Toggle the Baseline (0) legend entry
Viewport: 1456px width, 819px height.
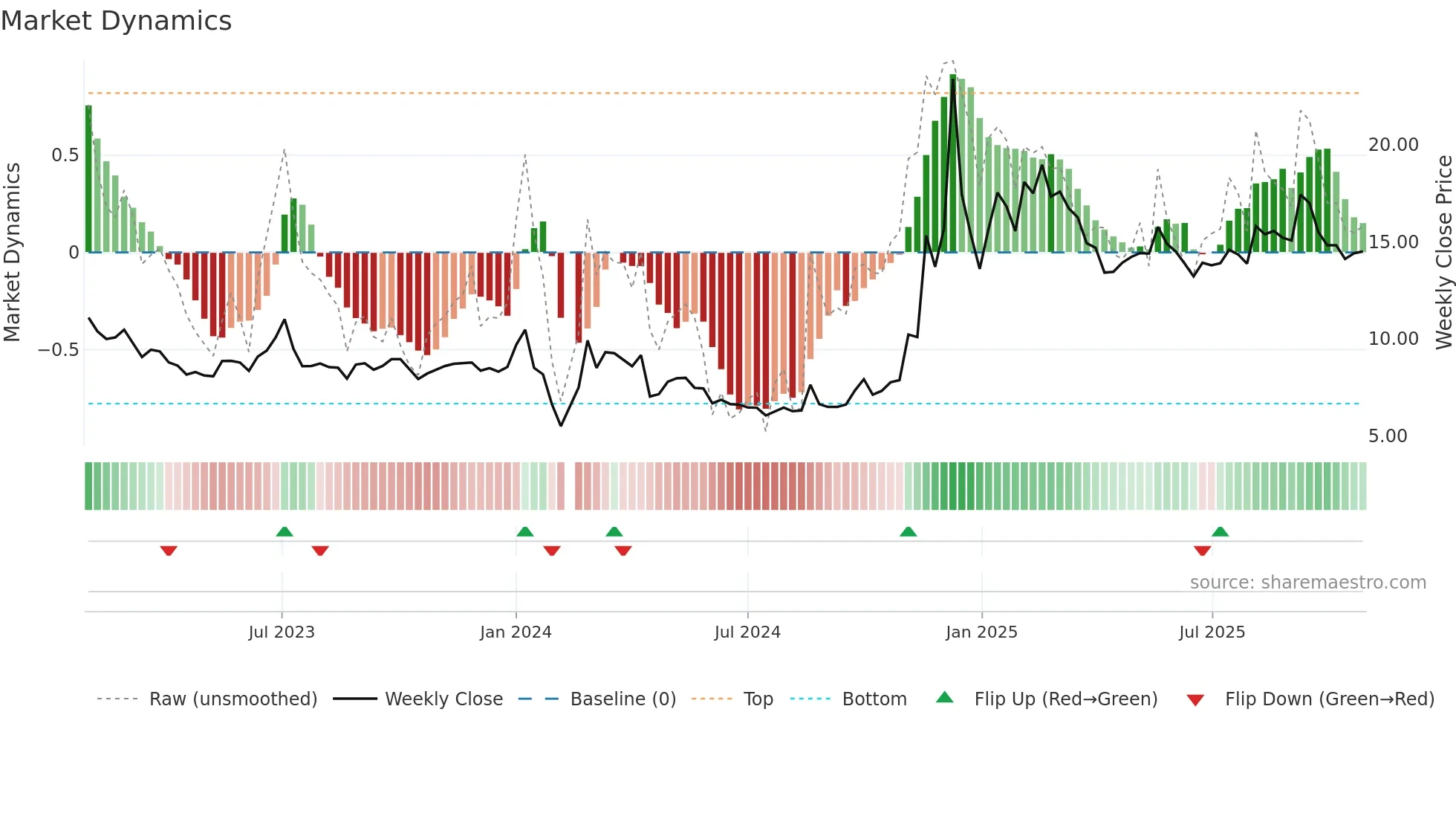point(597,699)
